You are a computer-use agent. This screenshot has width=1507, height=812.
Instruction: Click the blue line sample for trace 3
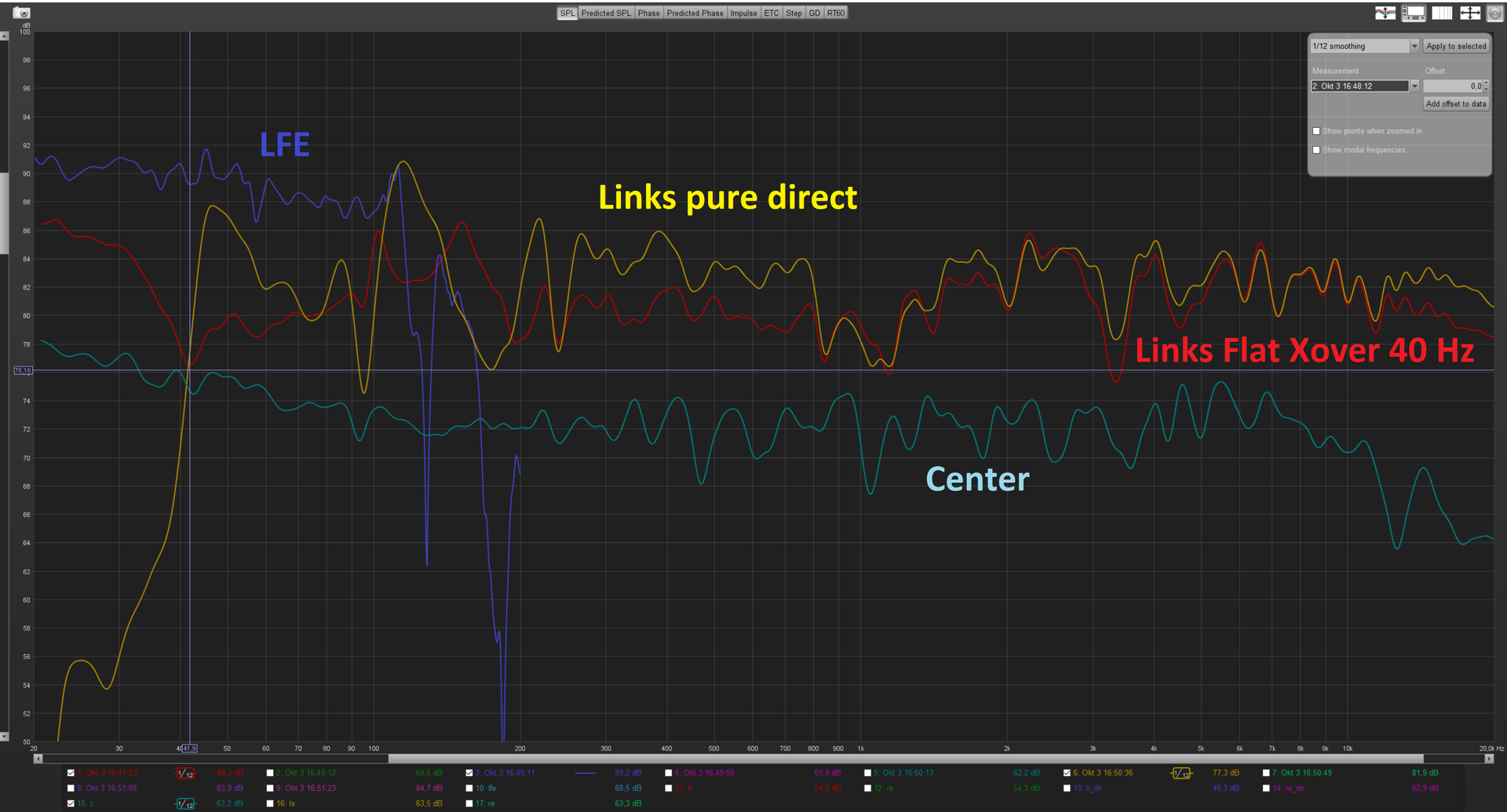[x=586, y=774]
